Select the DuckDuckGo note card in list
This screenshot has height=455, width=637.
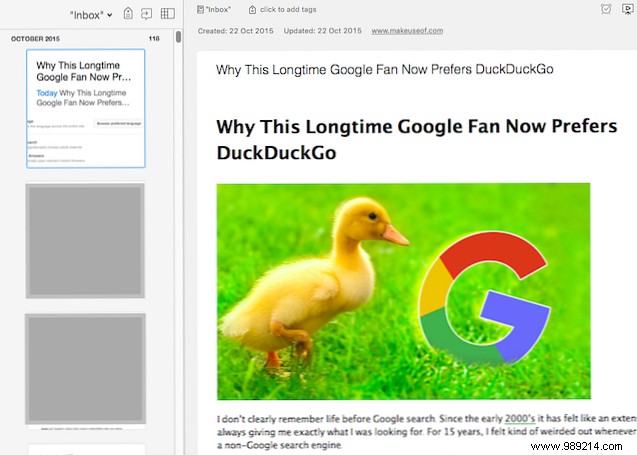(x=85, y=108)
